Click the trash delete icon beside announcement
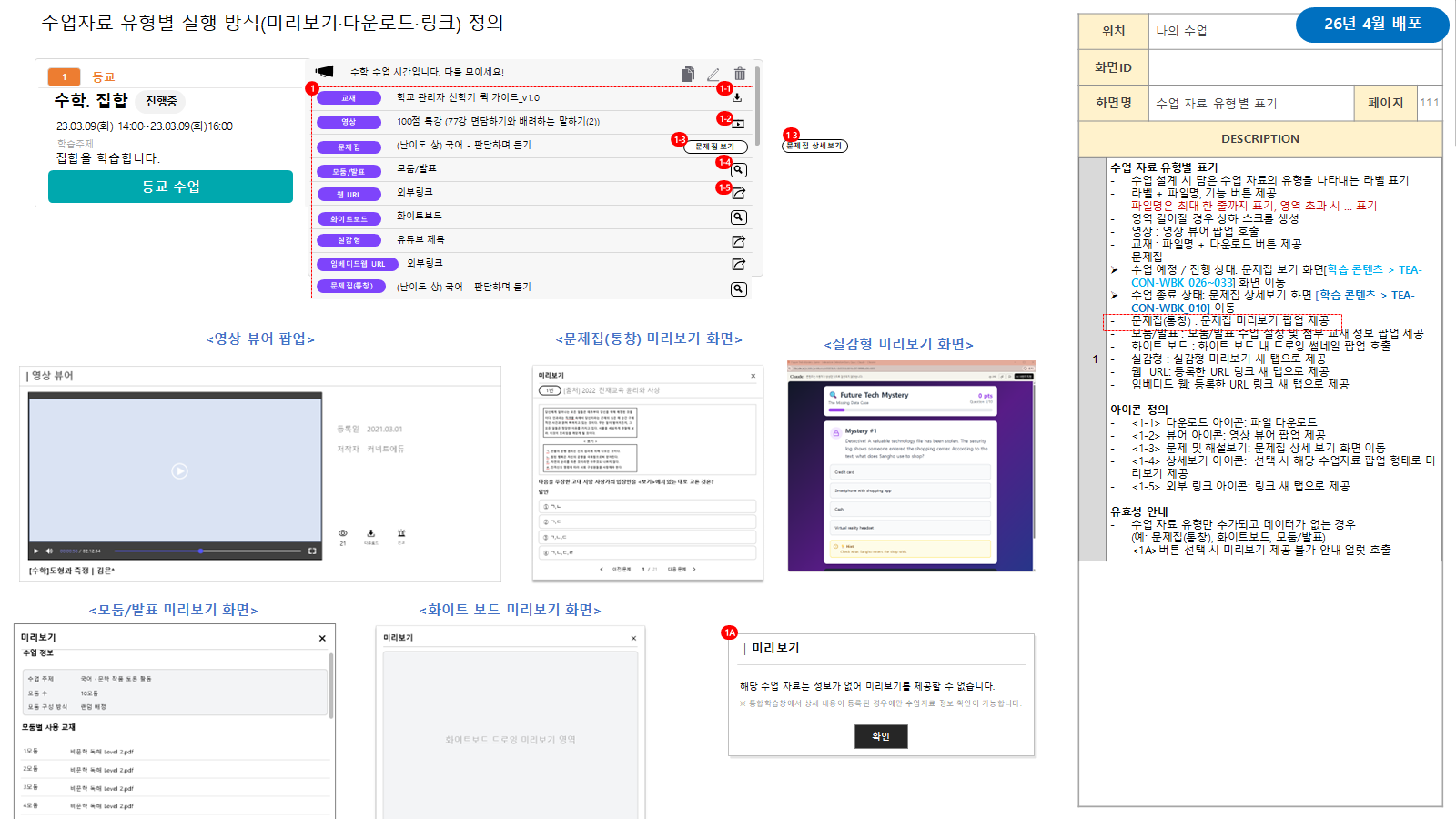 click(740, 74)
